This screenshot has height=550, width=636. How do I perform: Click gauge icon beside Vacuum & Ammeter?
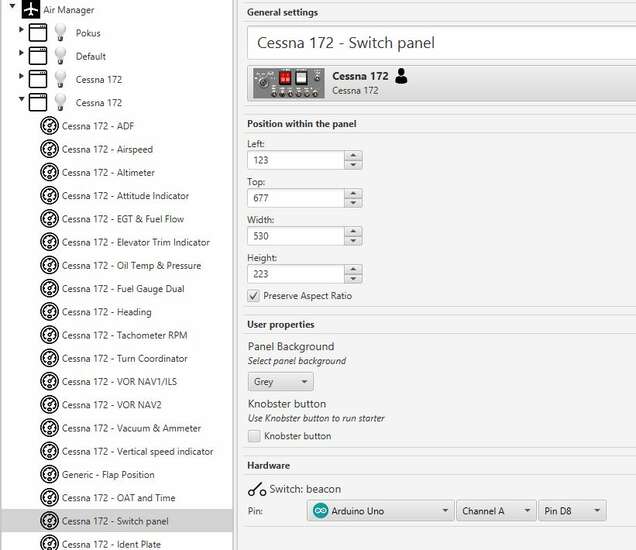coord(49,428)
